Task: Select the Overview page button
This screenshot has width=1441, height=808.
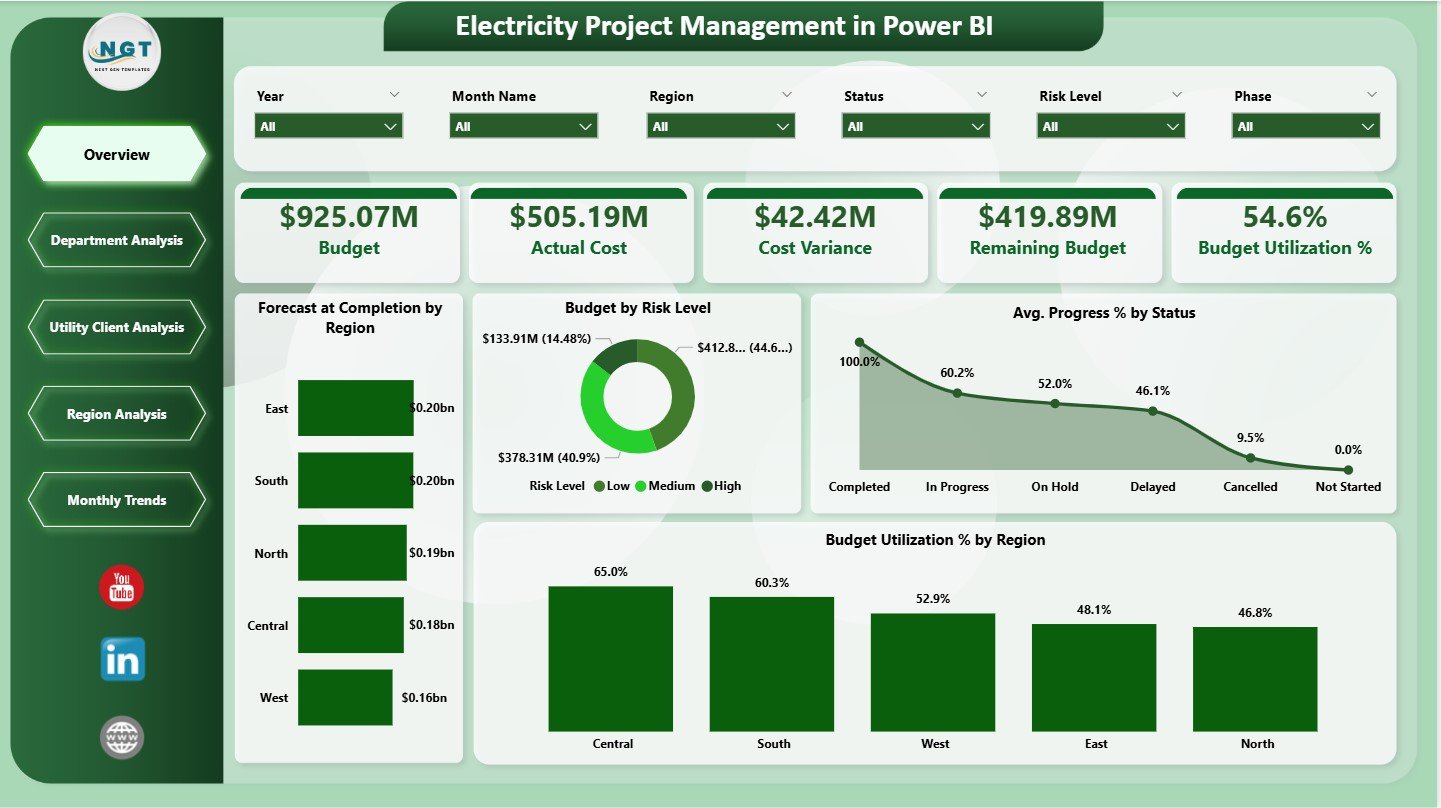Action: 117,154
